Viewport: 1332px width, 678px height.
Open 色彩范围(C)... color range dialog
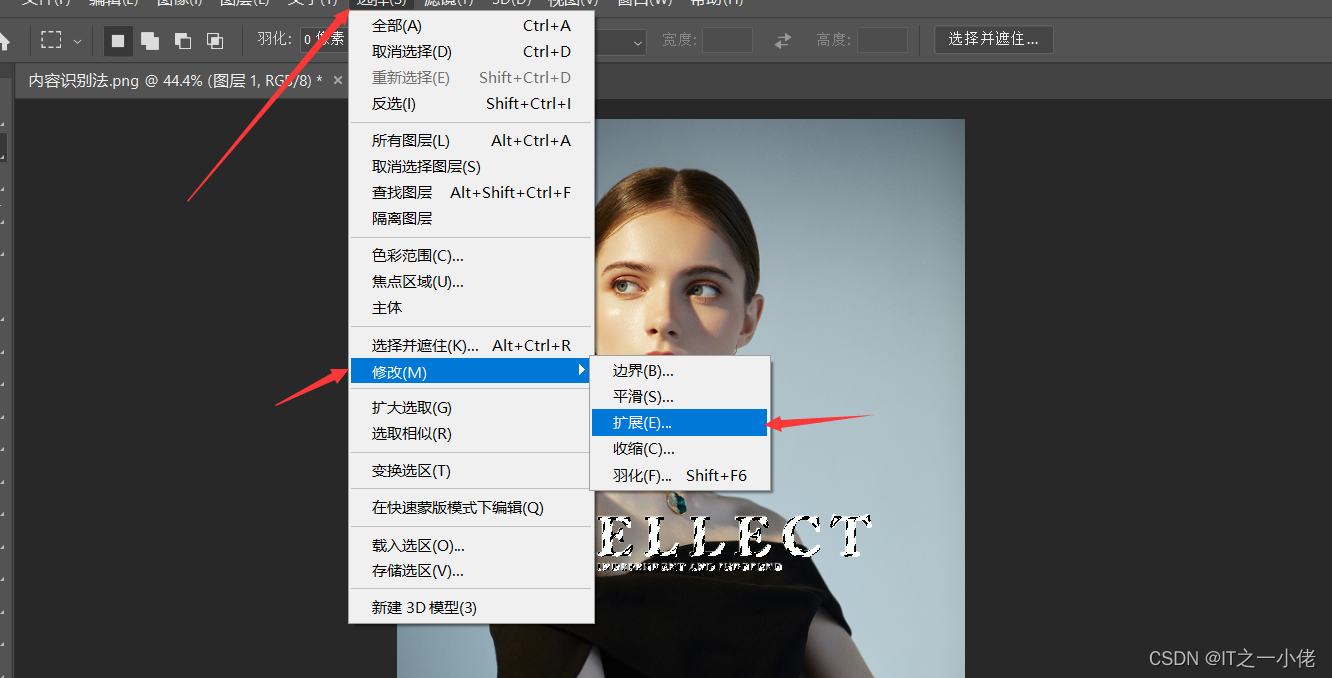coord(471,256)
